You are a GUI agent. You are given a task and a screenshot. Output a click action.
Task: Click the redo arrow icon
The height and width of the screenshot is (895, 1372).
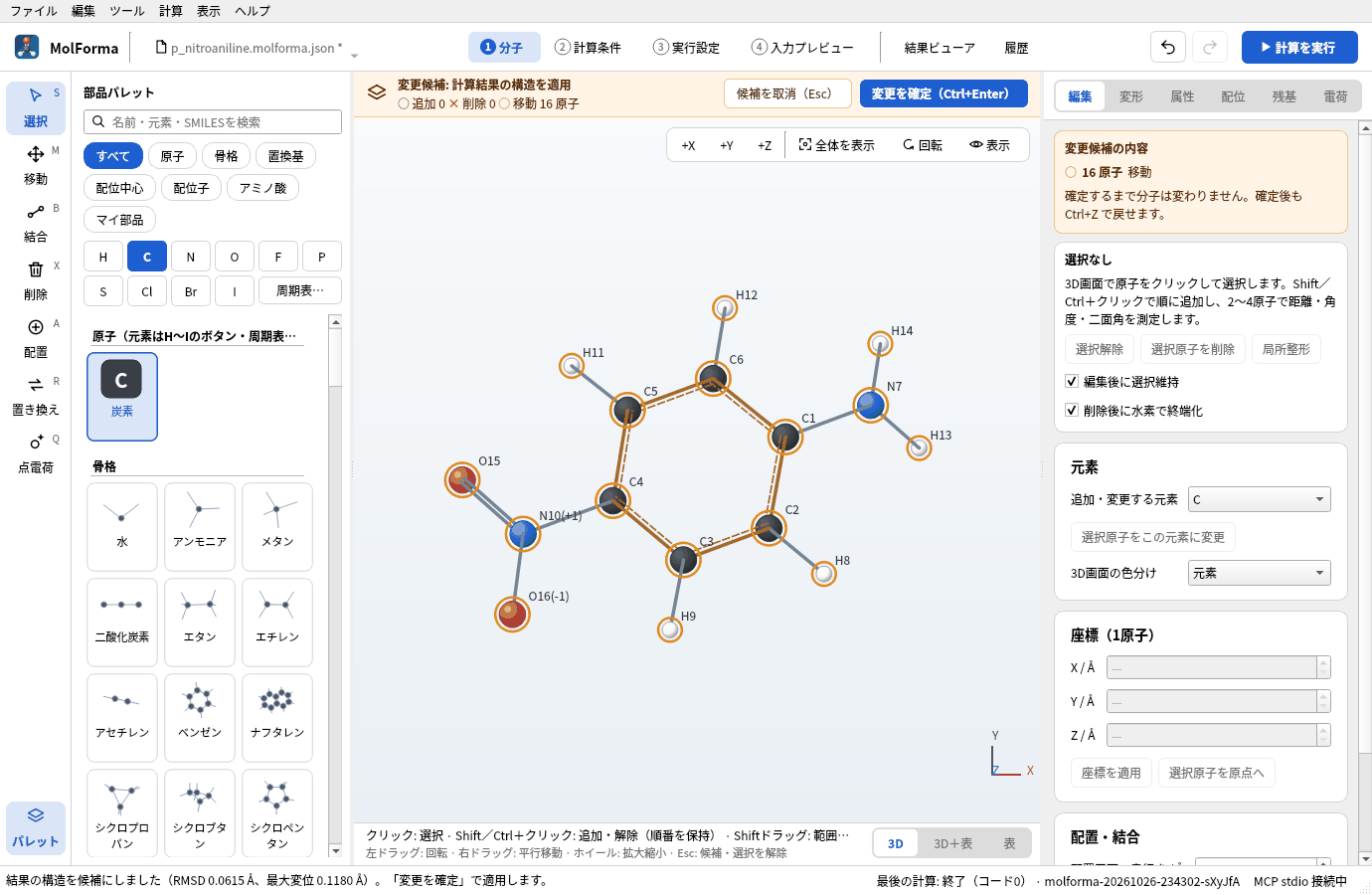(1210, 47)
